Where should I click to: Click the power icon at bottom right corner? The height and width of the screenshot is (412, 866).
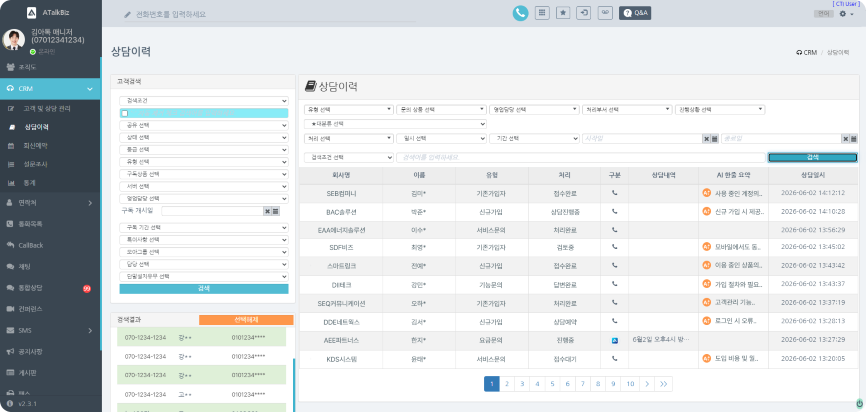coord(859,403)
